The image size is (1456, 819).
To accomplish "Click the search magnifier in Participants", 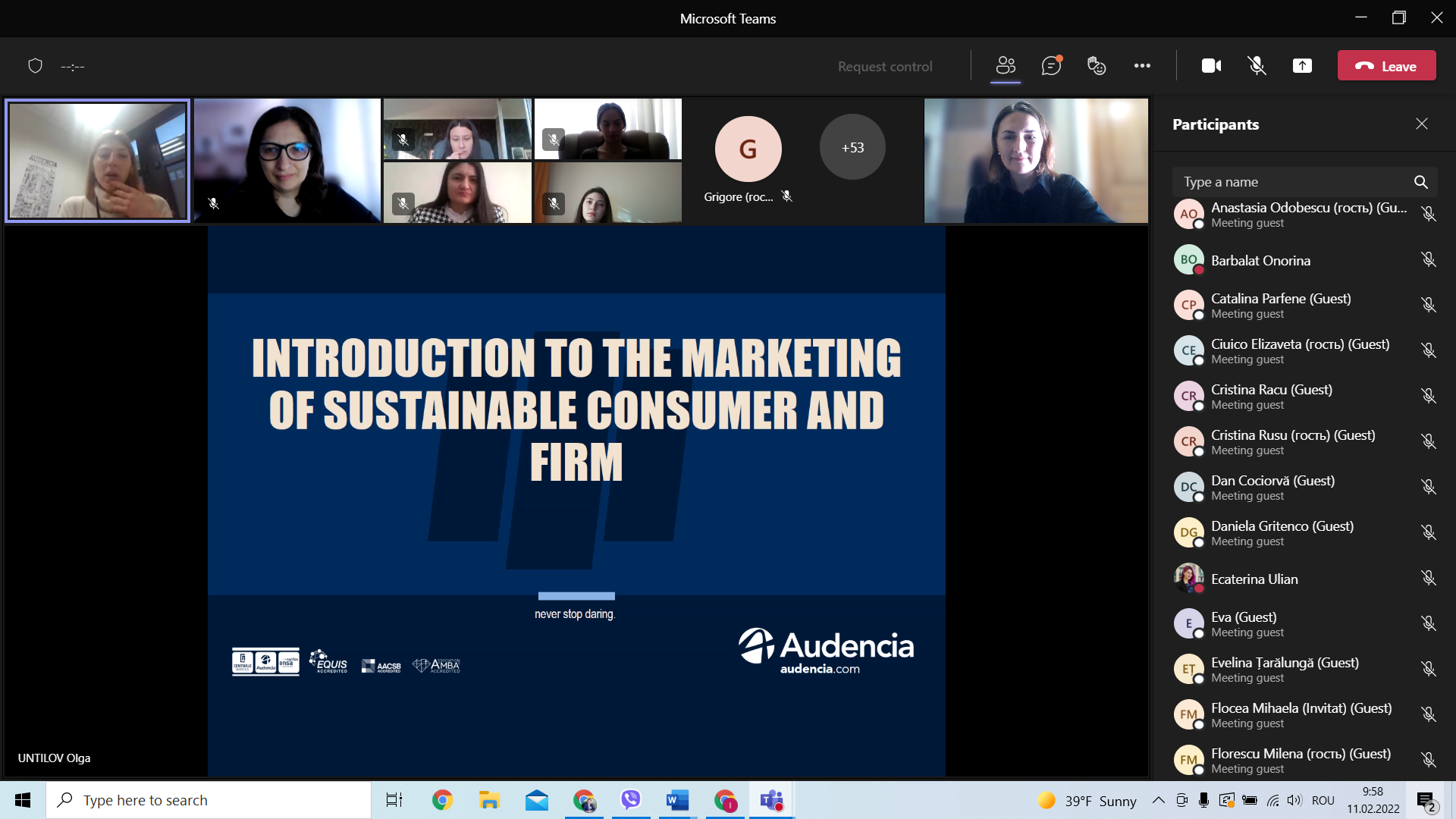I will pyautogui.click(x=1420, y=182).
